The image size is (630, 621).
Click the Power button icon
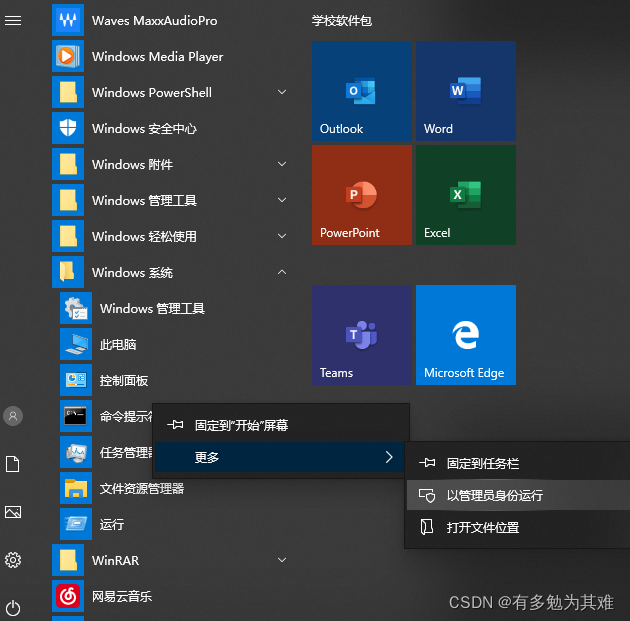(x=13, y=608)
